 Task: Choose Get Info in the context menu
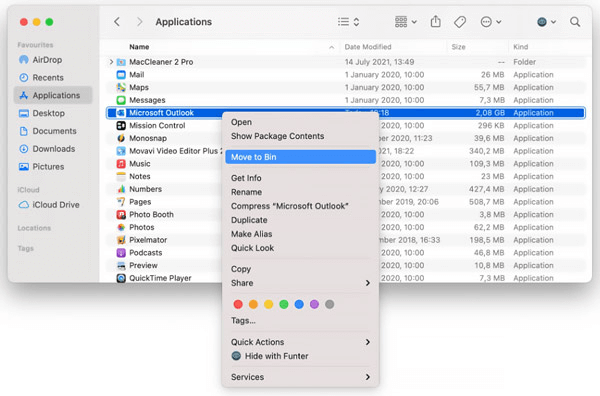(x=300, y=178)
